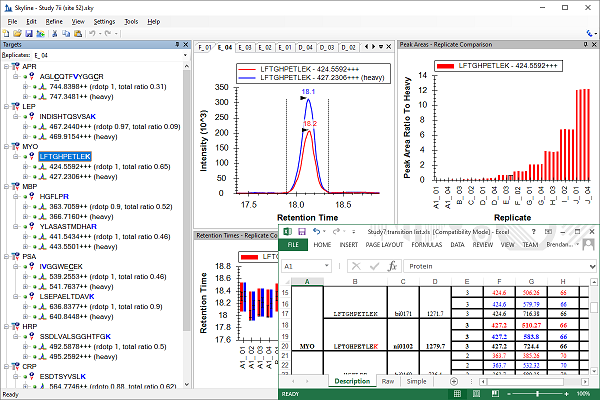Close the Targets panel

coord(186,45)
